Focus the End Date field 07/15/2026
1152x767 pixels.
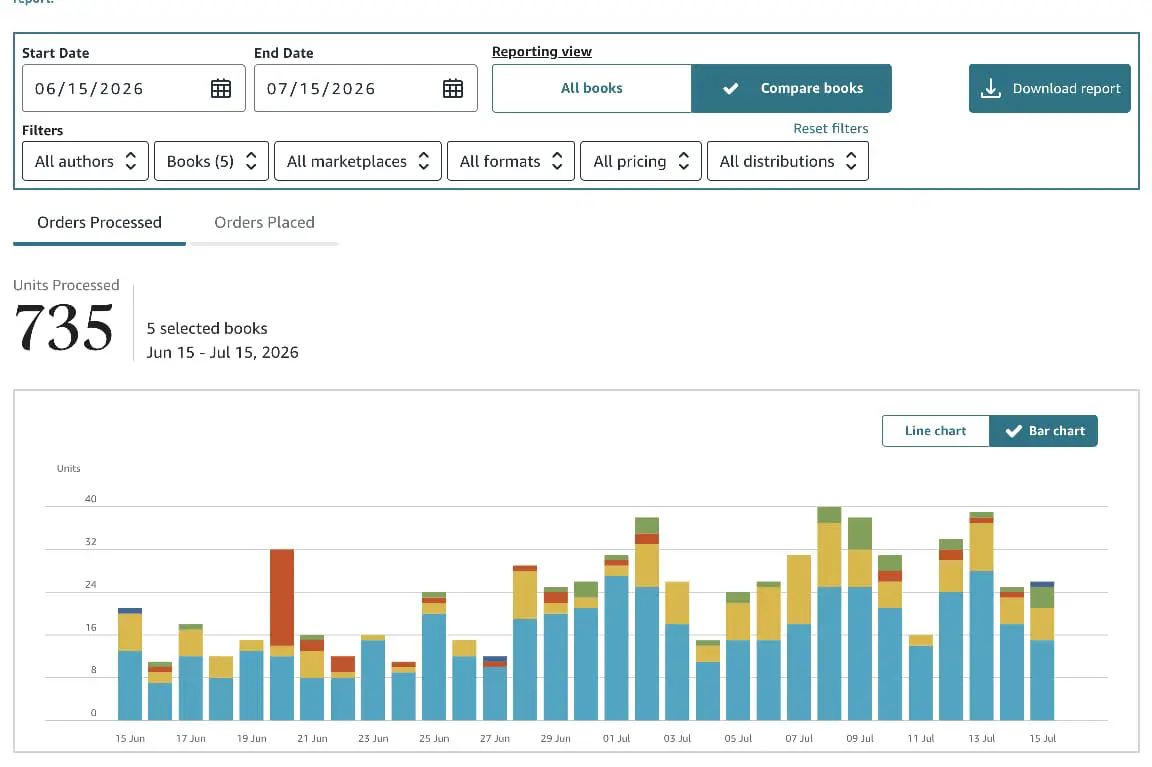coord(366,88)
